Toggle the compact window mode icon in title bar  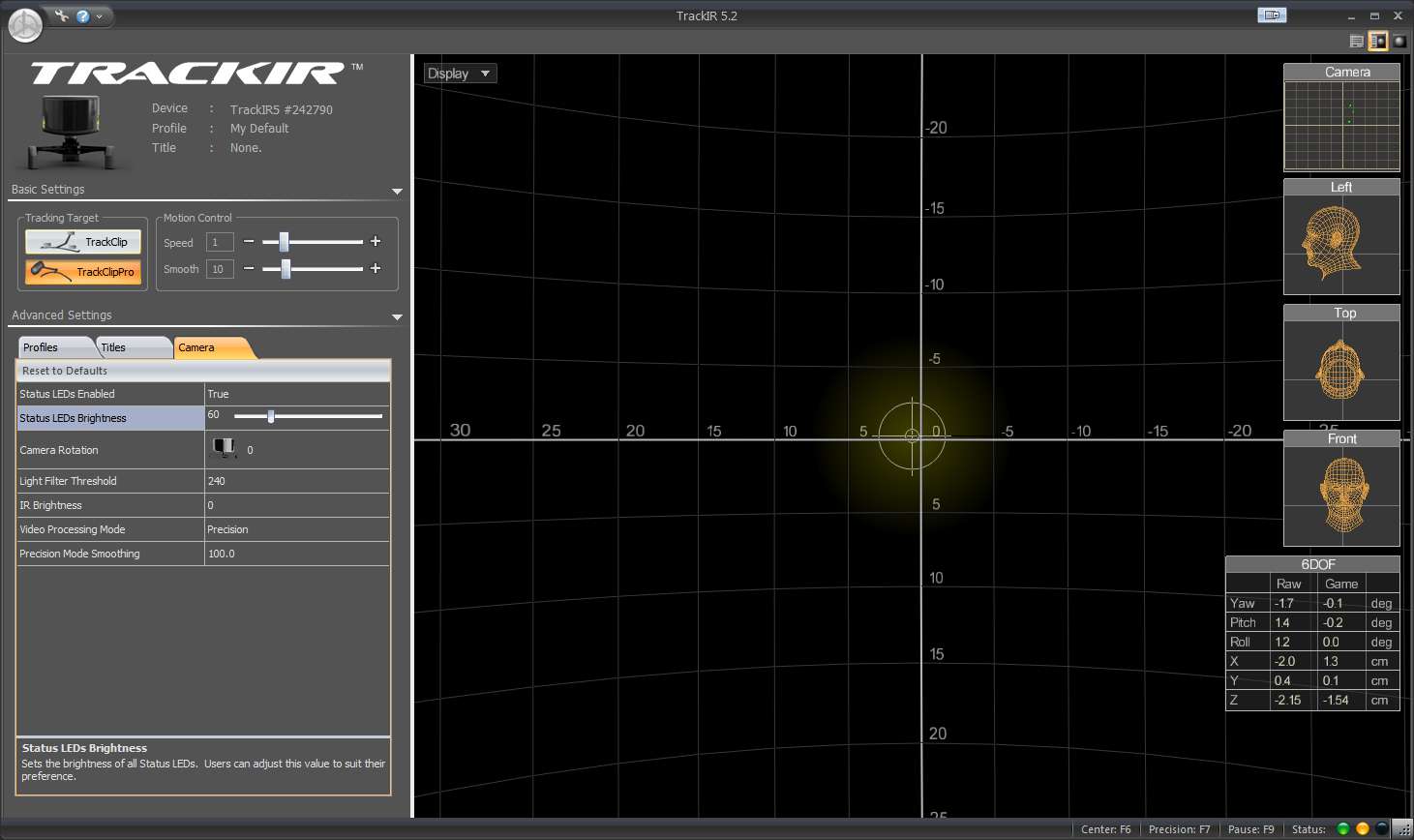1272,15
